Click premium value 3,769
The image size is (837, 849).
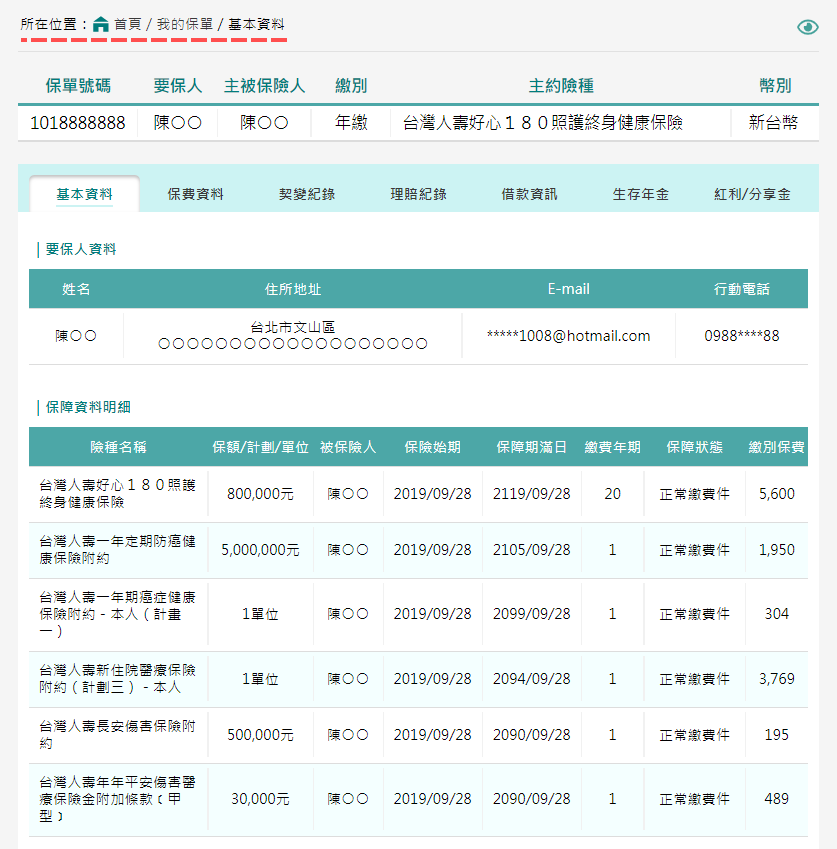776,679
